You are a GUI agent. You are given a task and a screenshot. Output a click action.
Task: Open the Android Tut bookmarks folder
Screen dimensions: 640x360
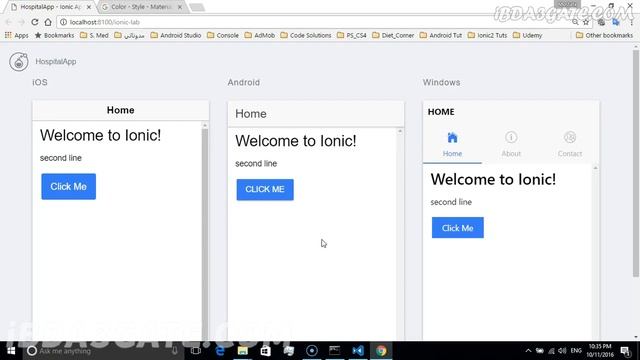coord(441,36)
